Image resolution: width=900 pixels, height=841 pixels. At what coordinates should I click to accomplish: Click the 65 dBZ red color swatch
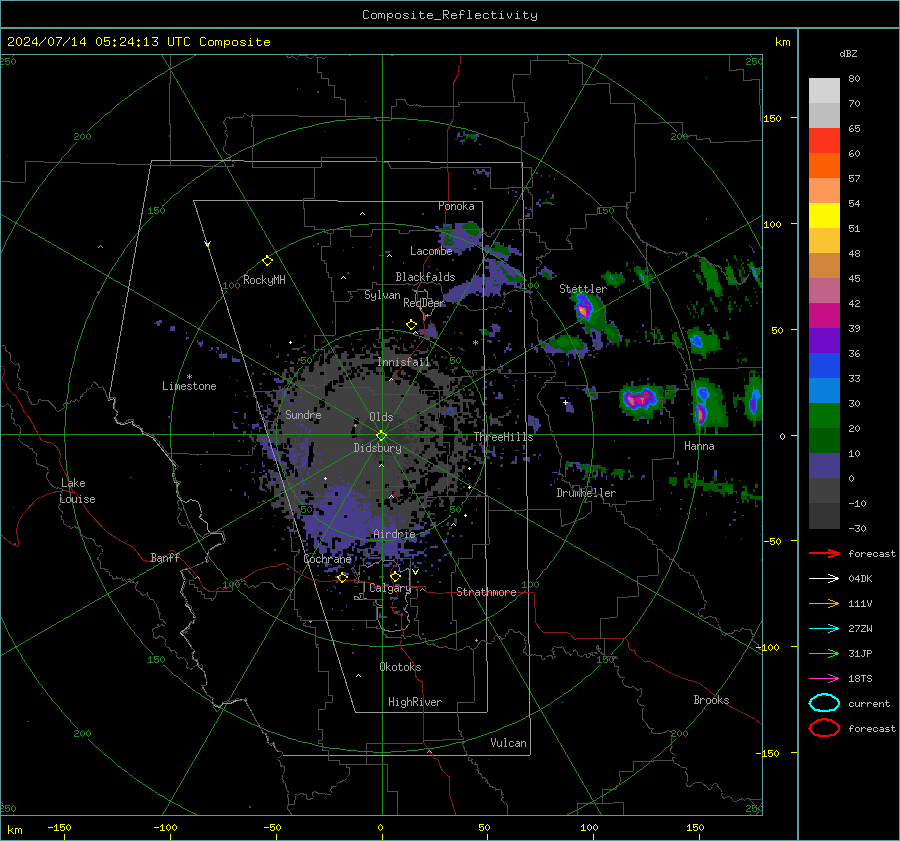824,141
